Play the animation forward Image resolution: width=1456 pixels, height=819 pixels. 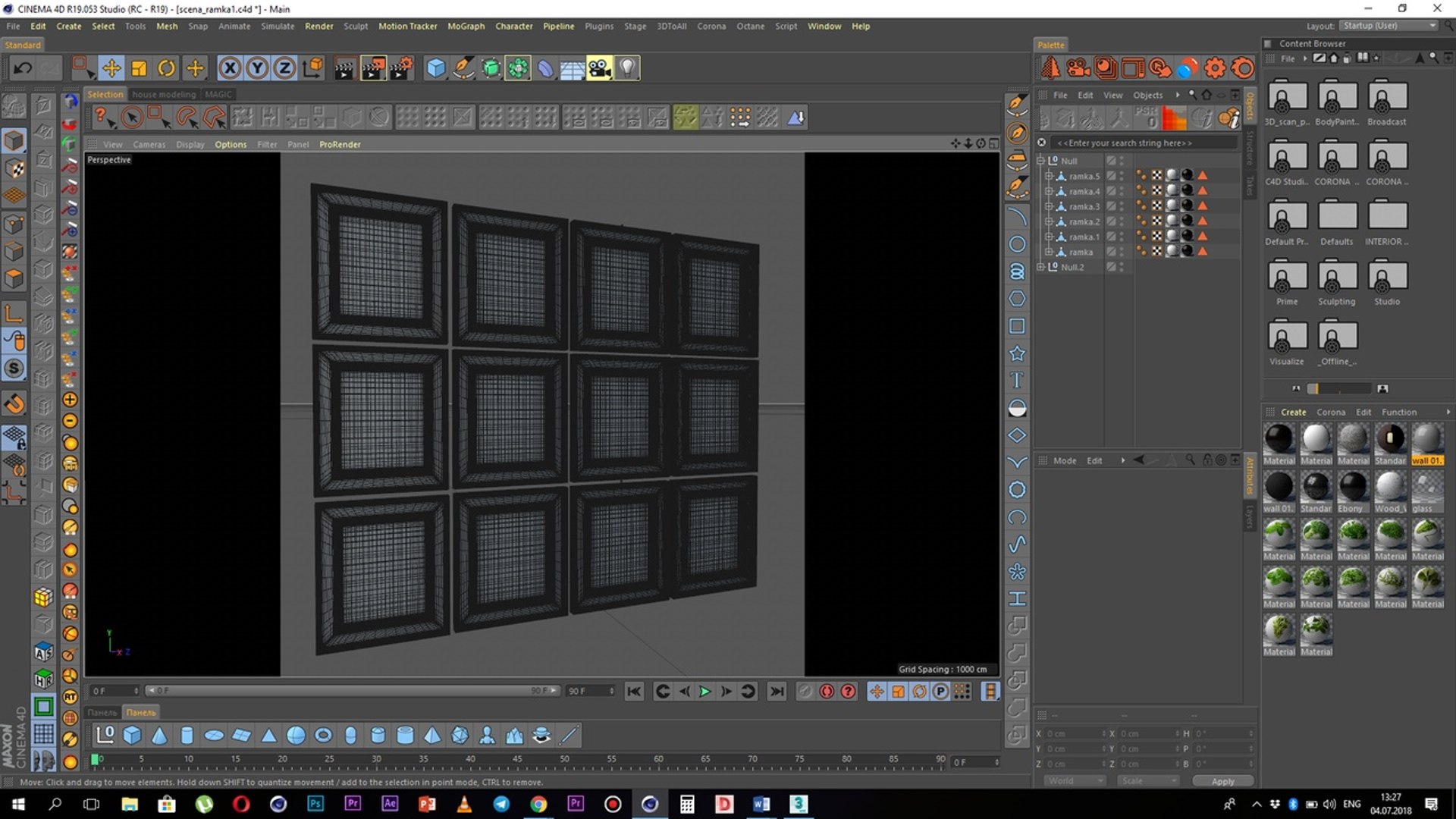point(704,691)
